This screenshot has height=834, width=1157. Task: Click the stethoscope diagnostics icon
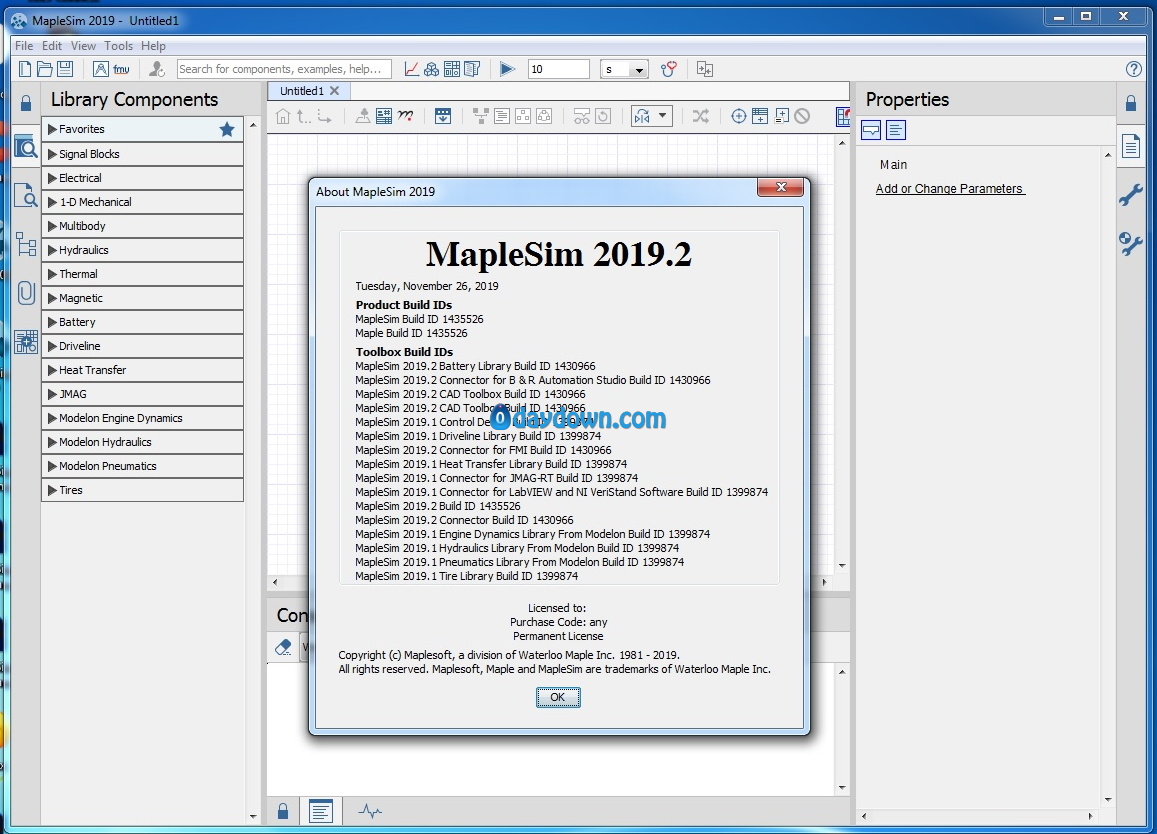[x=669, y=69]
